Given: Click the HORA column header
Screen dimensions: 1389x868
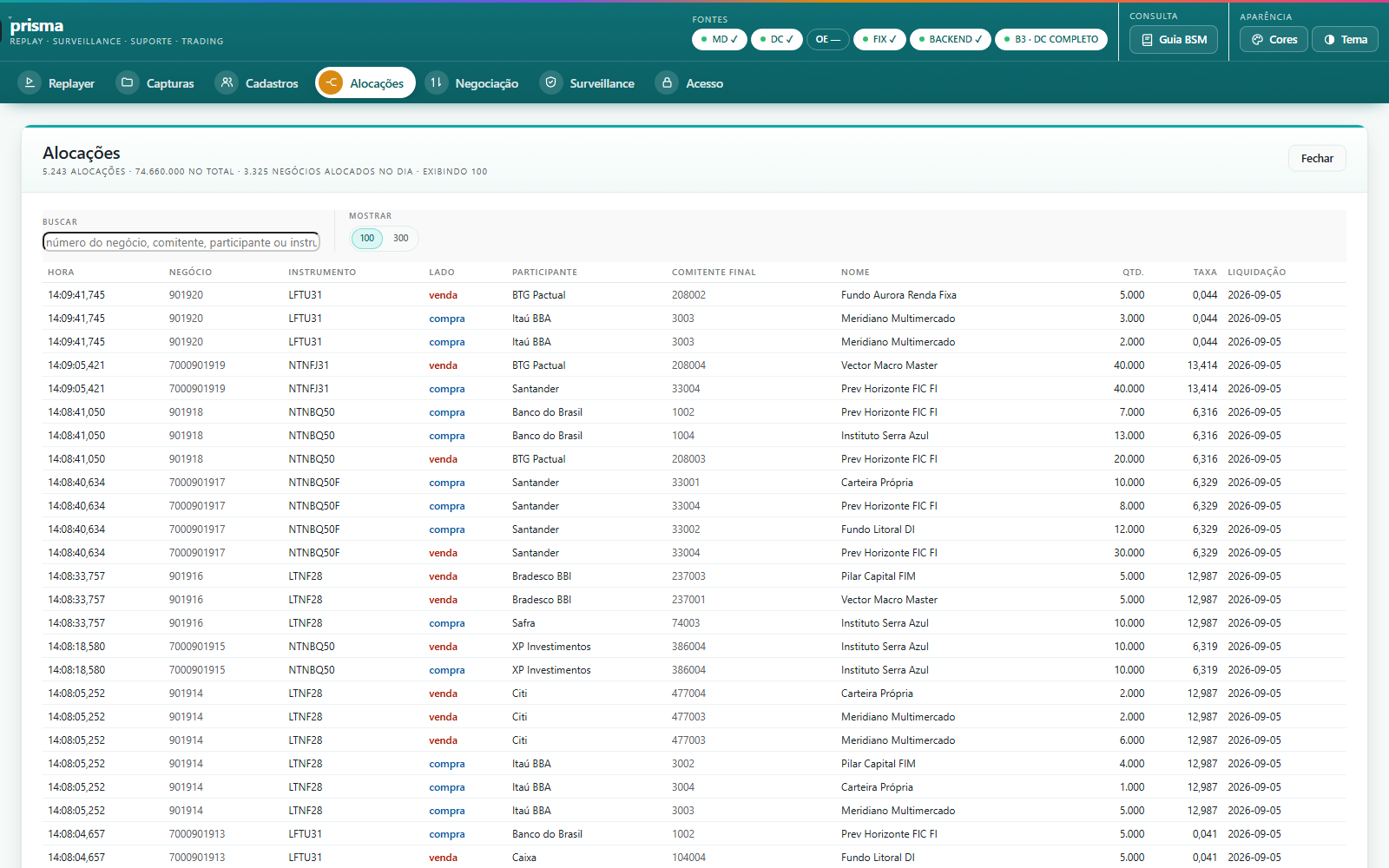Looking at the screenshot, I should pyautogui.click(x=61, y=273).
